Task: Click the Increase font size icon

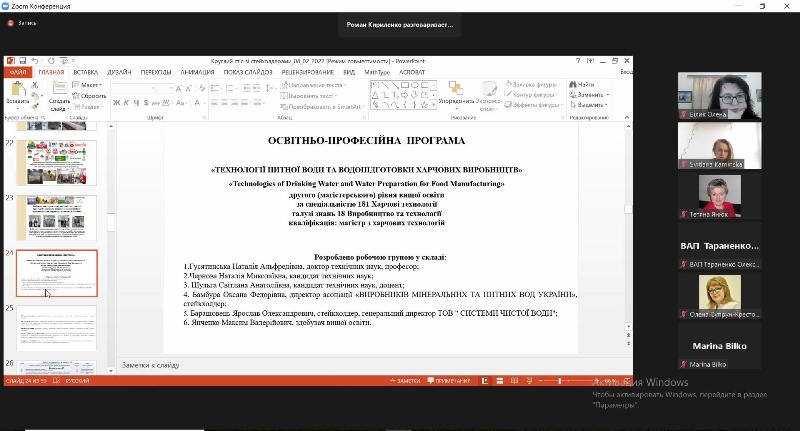Action: tap(179, 89)
